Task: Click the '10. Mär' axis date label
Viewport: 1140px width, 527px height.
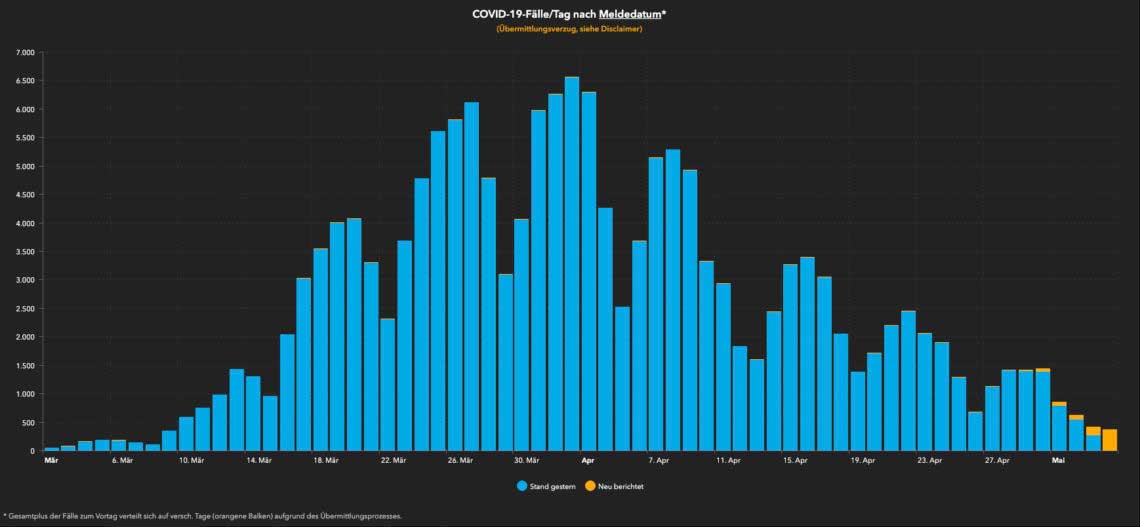Action: point(192,460)
